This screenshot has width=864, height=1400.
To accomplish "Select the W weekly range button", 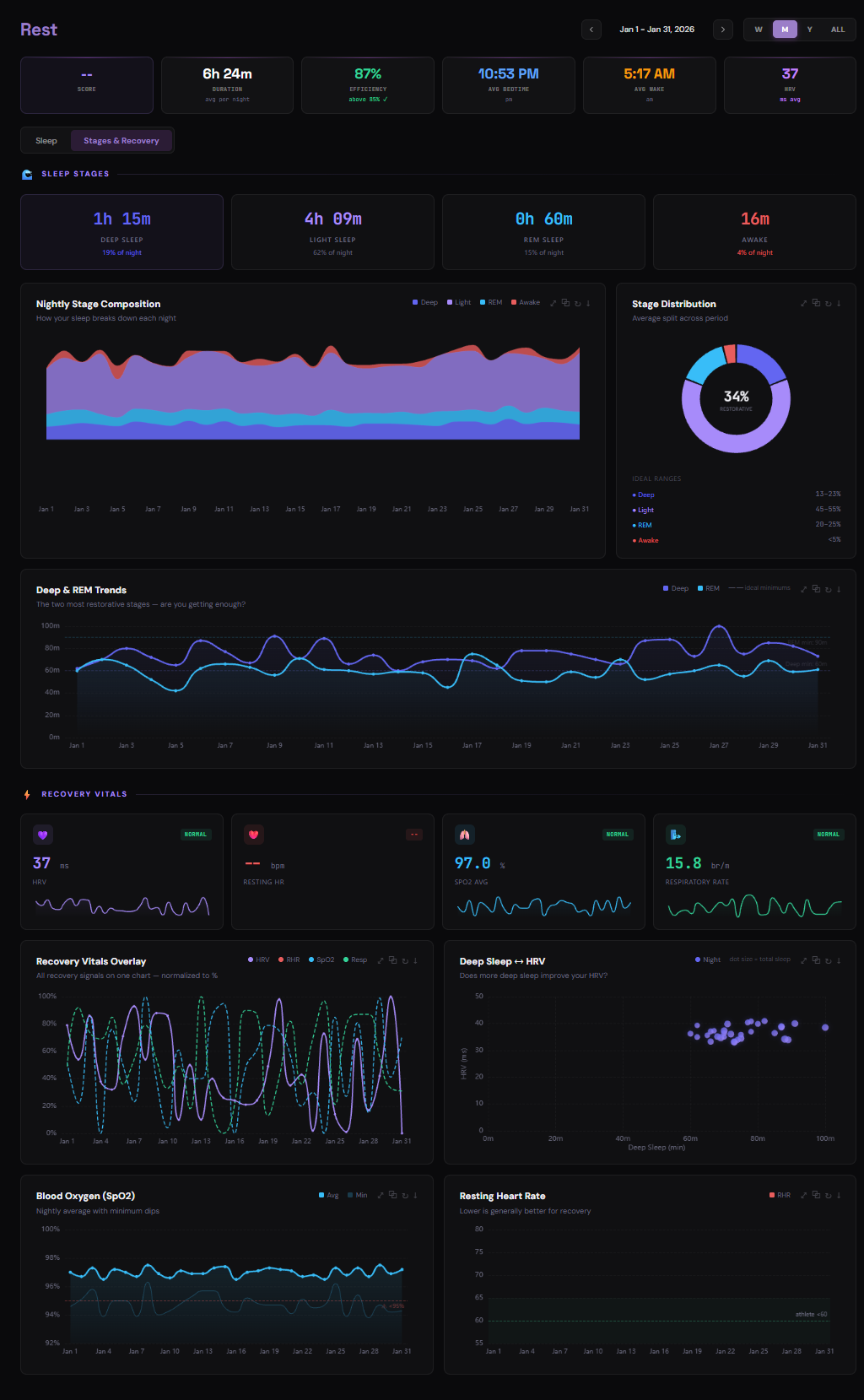I will pos(759,30).
